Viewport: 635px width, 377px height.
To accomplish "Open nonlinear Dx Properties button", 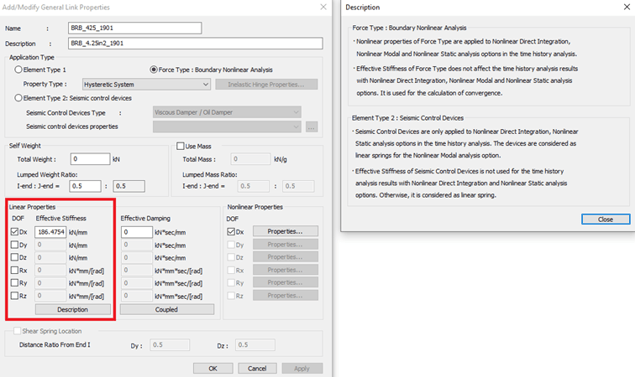I will [286, 231].
